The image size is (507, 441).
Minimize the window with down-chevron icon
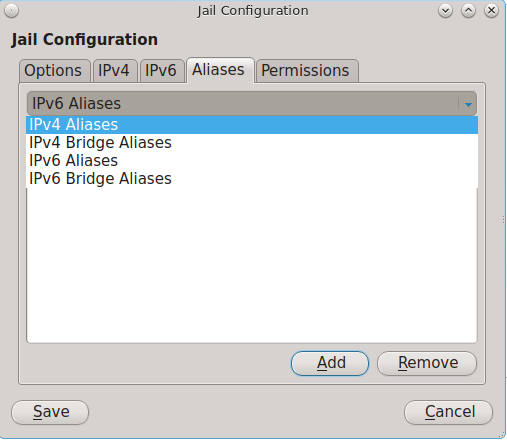[445, 11]
